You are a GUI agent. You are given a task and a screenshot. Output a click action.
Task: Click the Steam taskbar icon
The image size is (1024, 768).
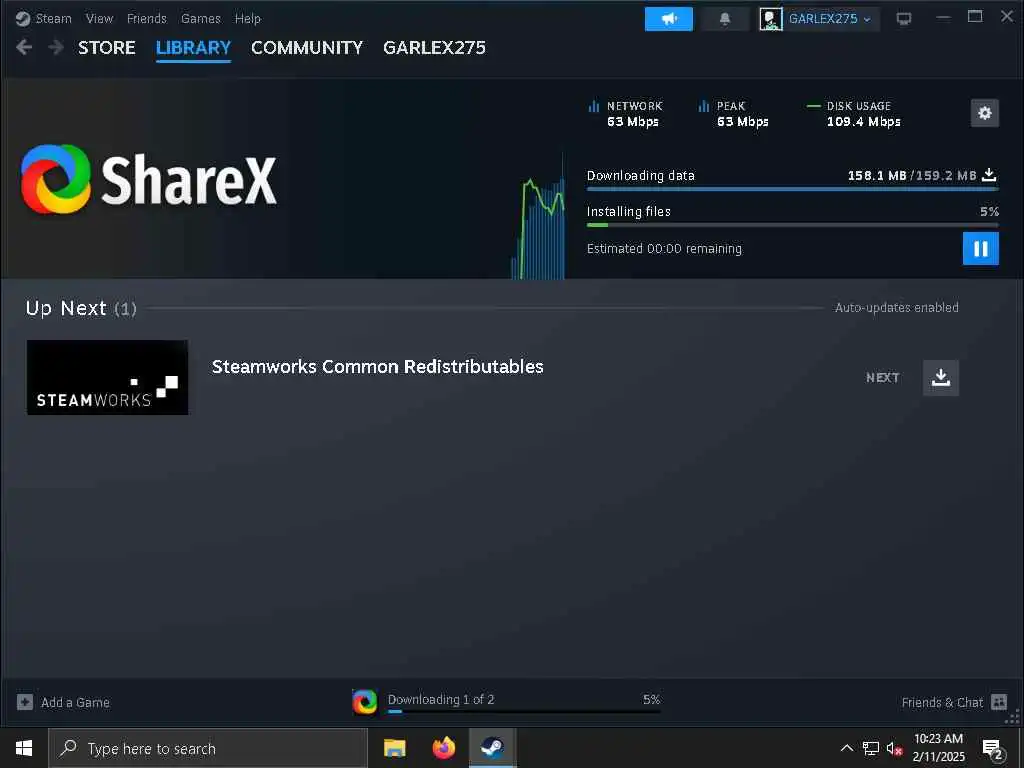point(492,748)
